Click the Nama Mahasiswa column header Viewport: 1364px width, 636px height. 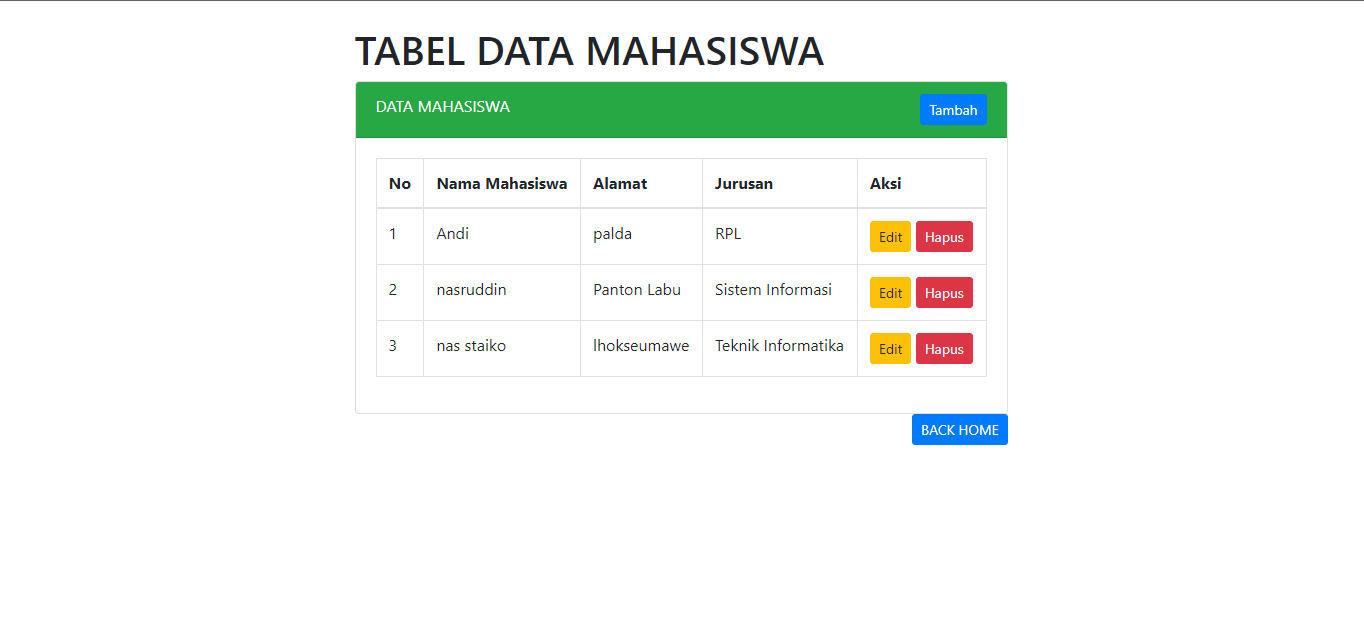click(x=501, y=183)
